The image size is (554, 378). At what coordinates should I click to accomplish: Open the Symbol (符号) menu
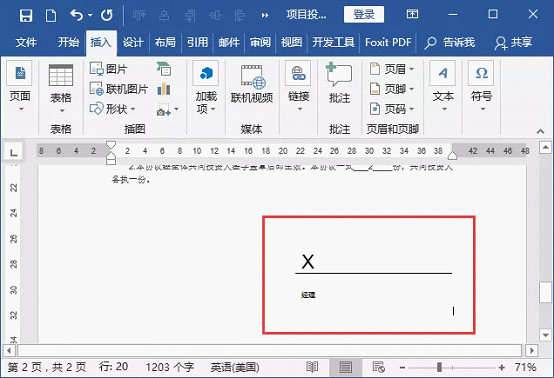481,86
